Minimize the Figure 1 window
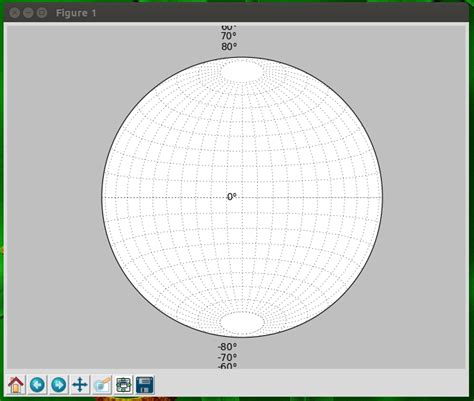The height and width of the screenshot is (401, 474). coord(28,13)
